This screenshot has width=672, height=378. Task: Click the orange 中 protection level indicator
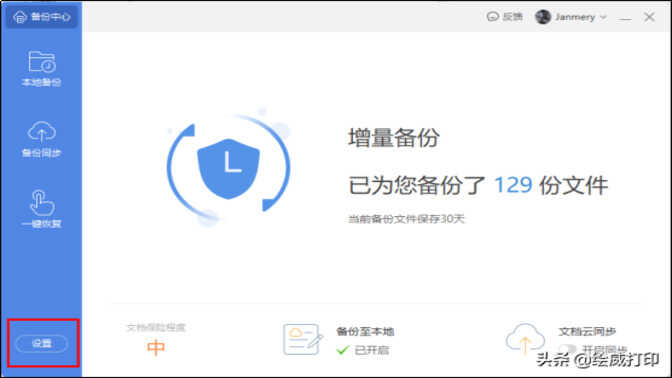click(156, 348)
